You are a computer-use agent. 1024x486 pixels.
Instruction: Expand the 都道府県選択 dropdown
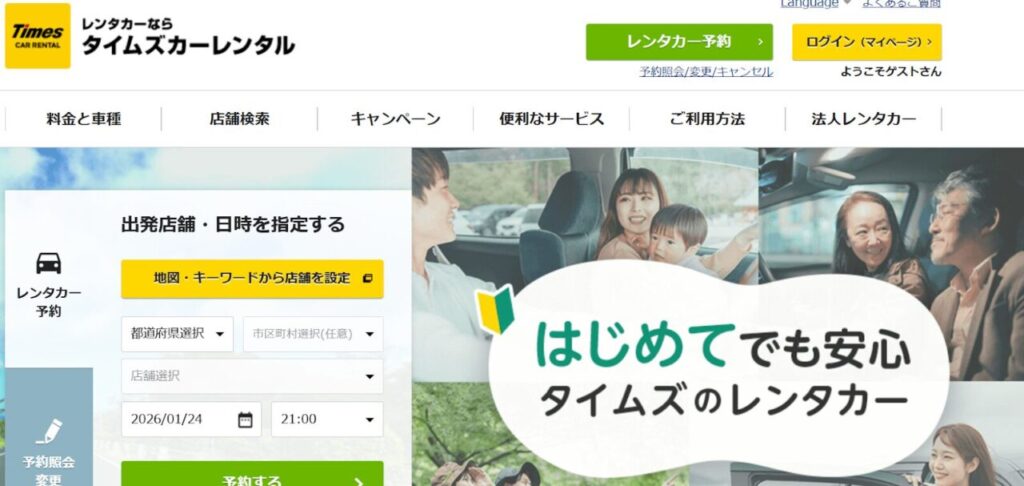[177, 334]
